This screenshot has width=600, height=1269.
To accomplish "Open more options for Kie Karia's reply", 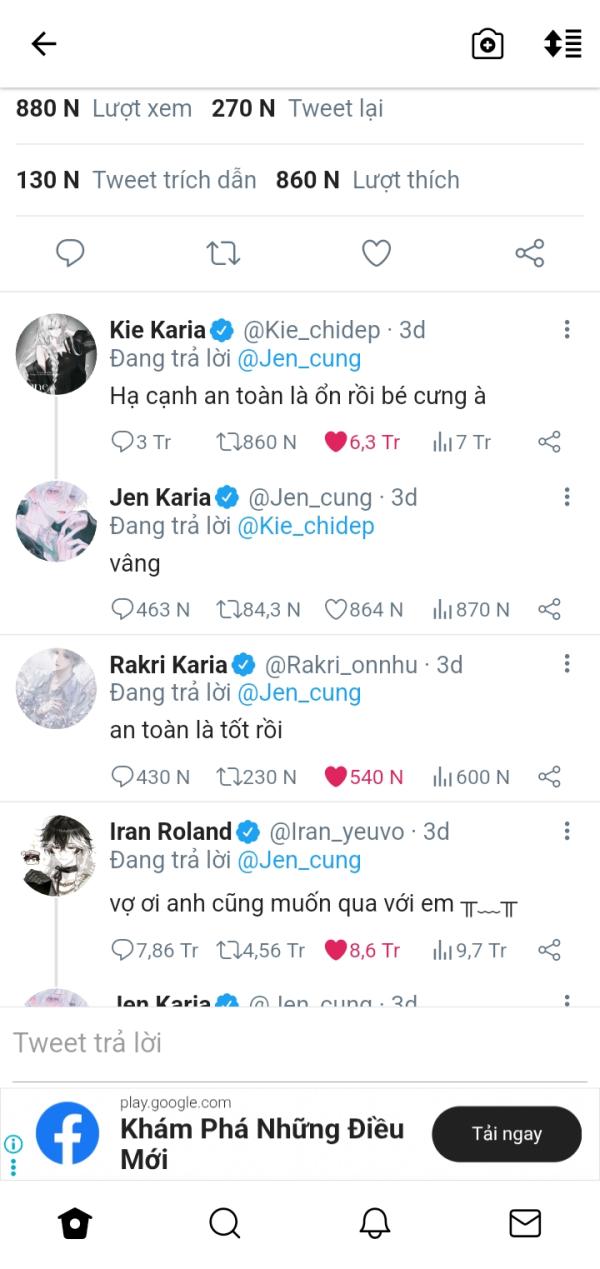I will (x=566, y=330).
